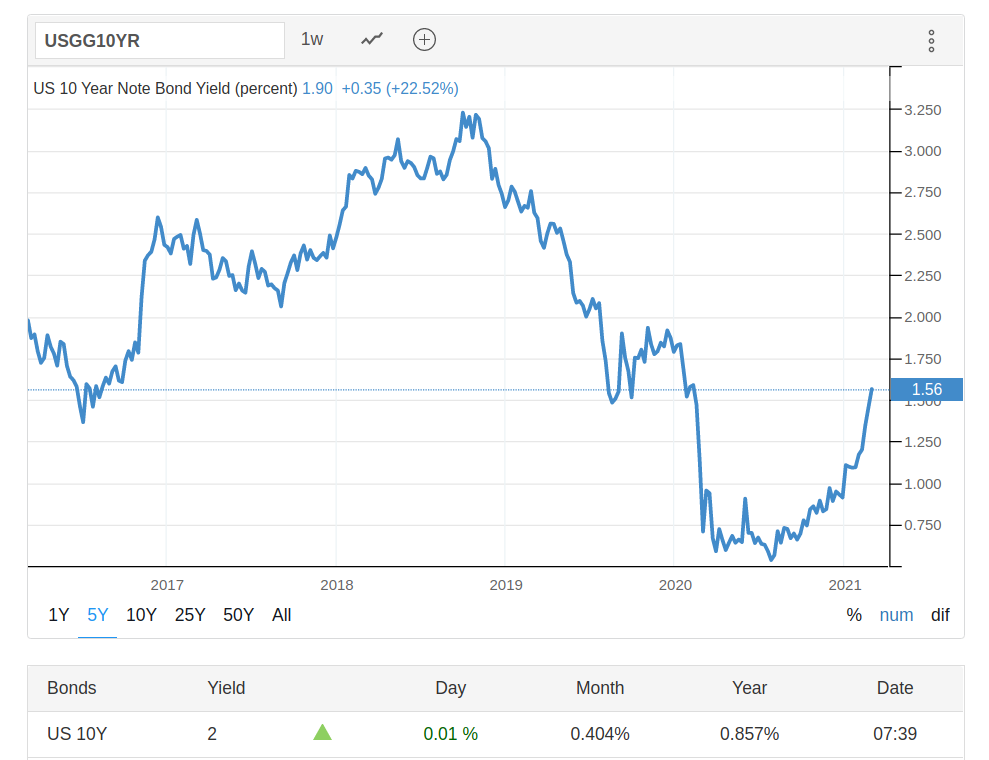This screenshot has height=760, width=989.
Task: Switch chart to 25Y range
Action: click(190, 615)
